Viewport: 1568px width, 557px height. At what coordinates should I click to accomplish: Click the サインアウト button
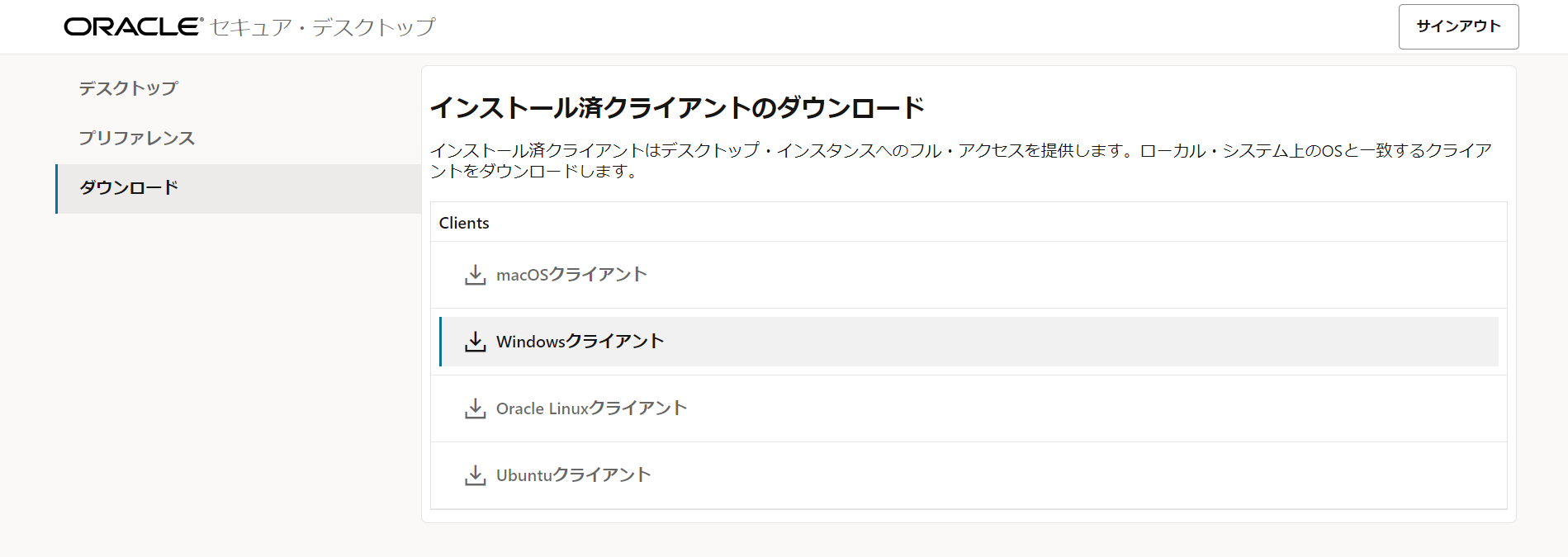pyautogui.click(x=1458, y=26)
